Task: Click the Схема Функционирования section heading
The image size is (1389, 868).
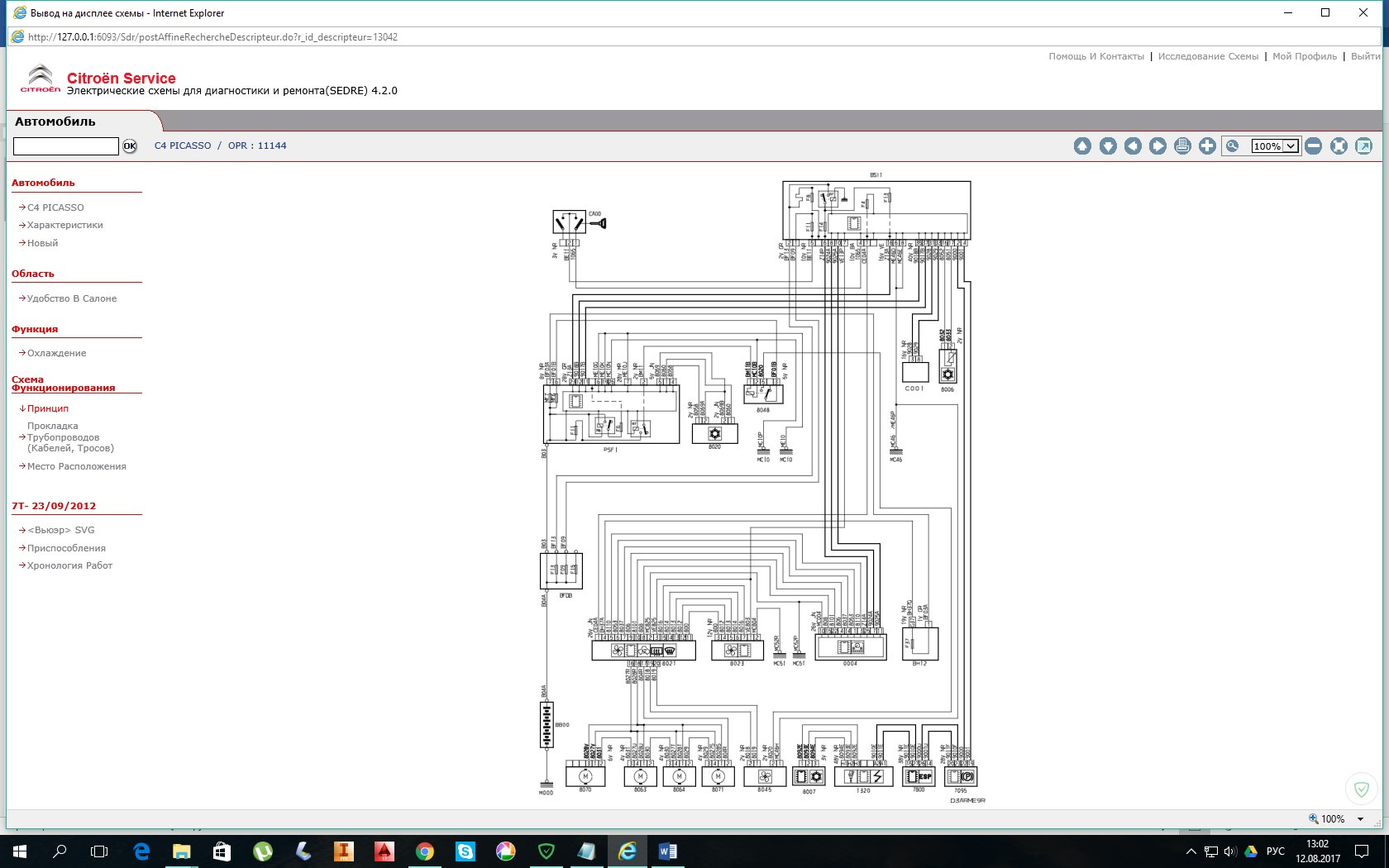Action: point(64,384)
